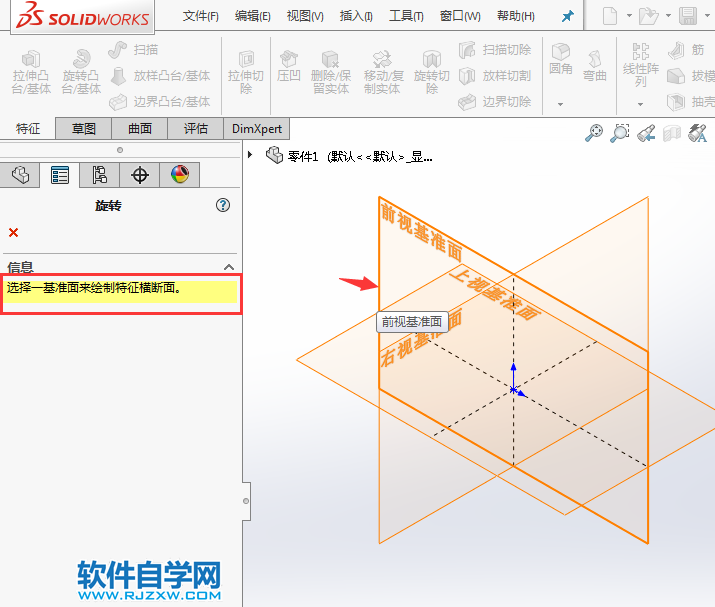Image resolution: width=715 pixels, height=607 pixels.
Task: Click the New document icon
Action: 610,16
